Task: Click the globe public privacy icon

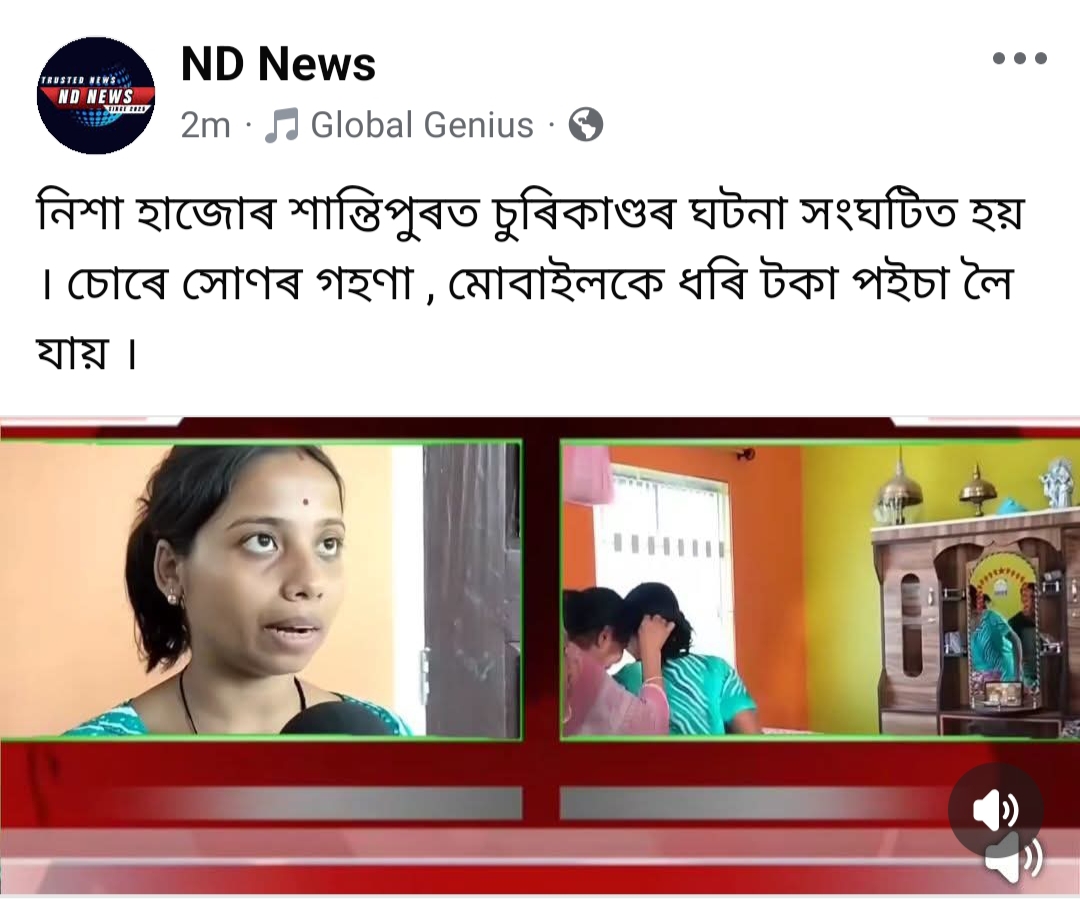Action: (585, 125)
